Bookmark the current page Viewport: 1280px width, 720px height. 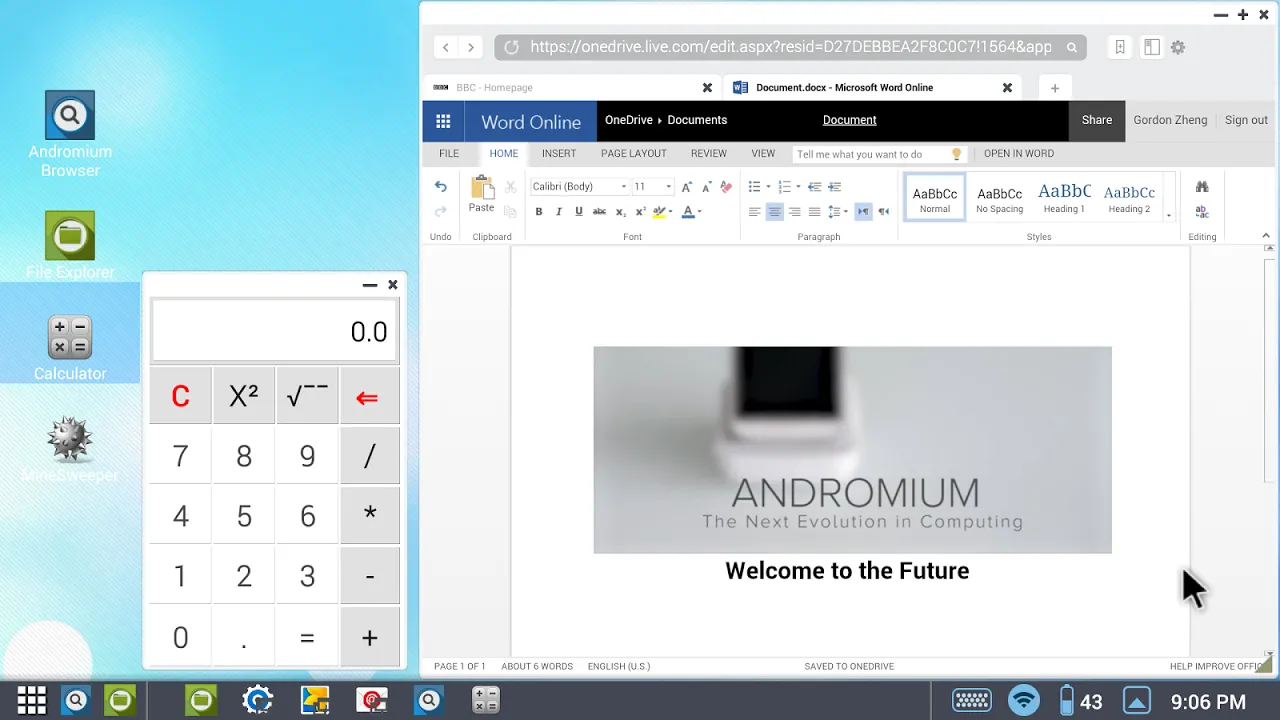point(1120,47)
